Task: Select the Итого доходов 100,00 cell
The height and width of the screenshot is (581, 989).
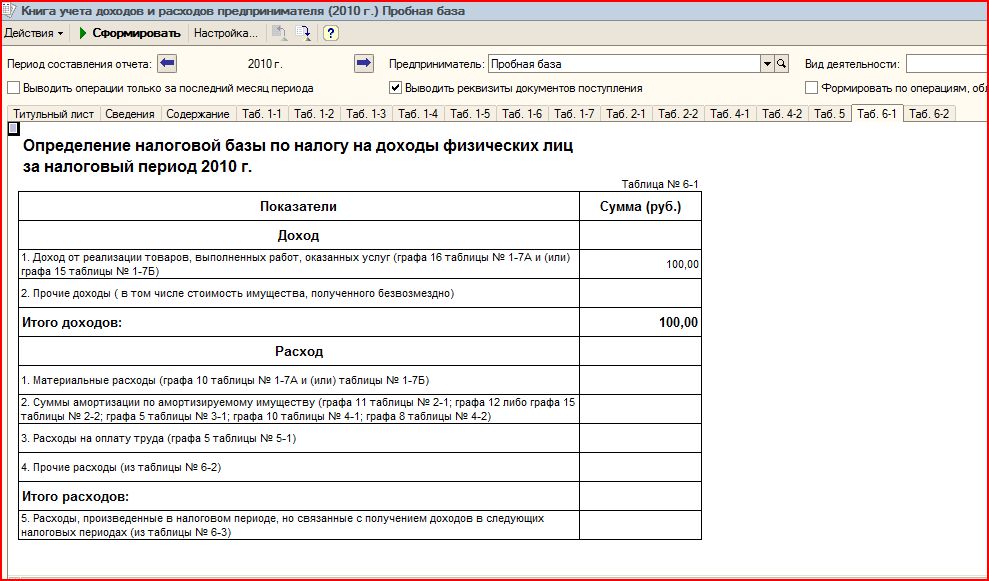Action: (640, 322)
